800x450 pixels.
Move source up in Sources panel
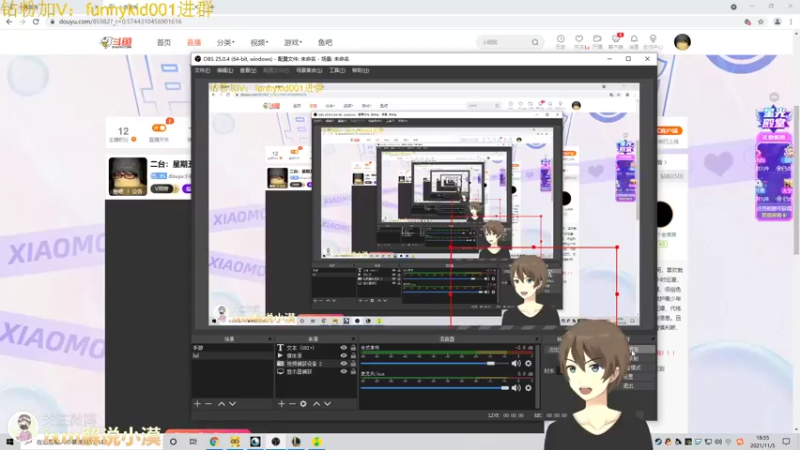pyautogui.click(x=316, y=404)
